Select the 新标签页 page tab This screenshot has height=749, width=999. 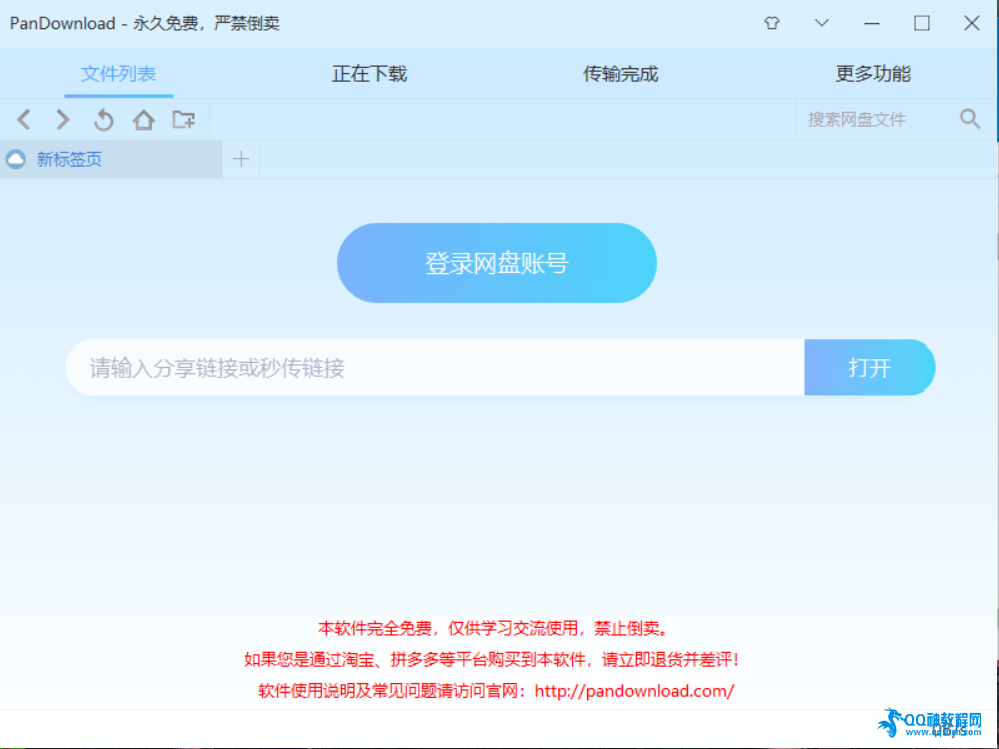click(111, 159)
